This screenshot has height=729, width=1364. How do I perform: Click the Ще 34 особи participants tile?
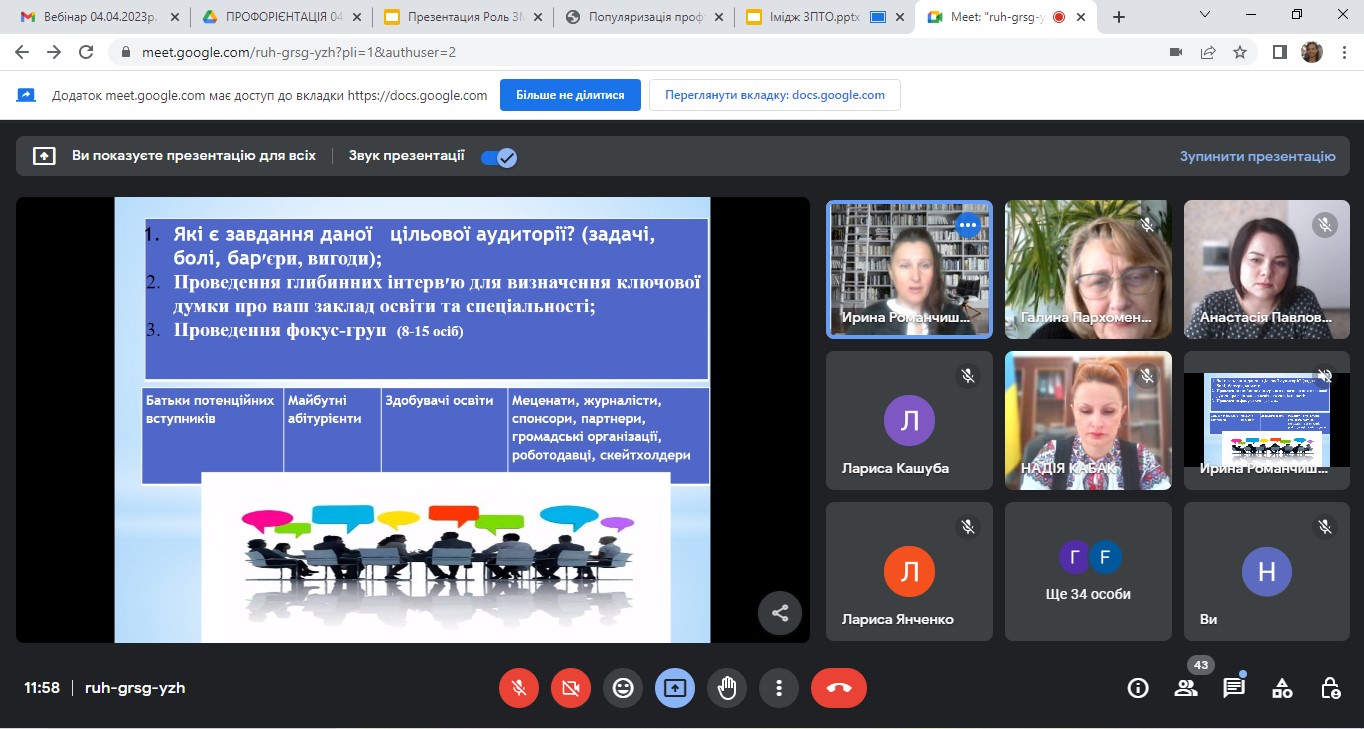[x=1088, y=571]
